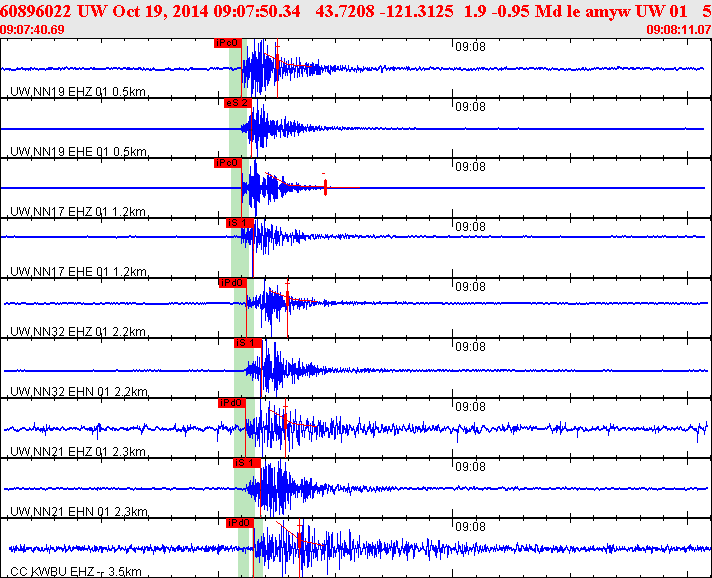Click the 09:08 time tick on NN21 EHN trace
712x578 pixels.
pos(470,466)
